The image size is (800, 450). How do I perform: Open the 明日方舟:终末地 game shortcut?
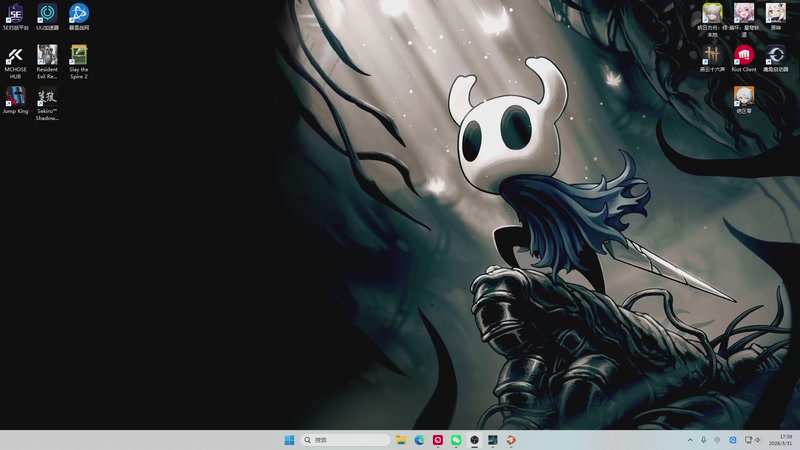712,20
